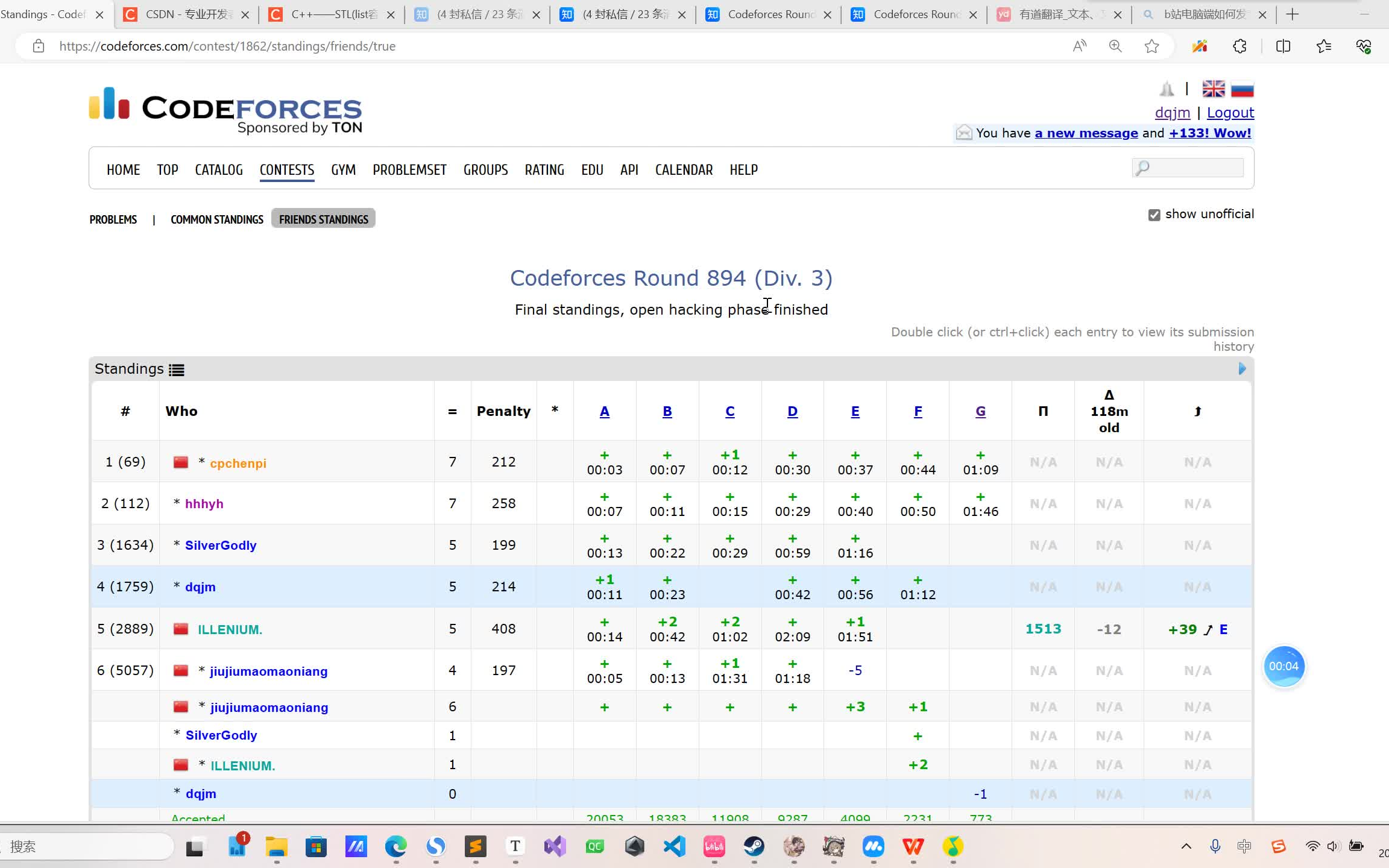Open the PROBLEMSET menu item
Image resolution: width=1389 pixels, height=868 pixels.
click(409, 170)
